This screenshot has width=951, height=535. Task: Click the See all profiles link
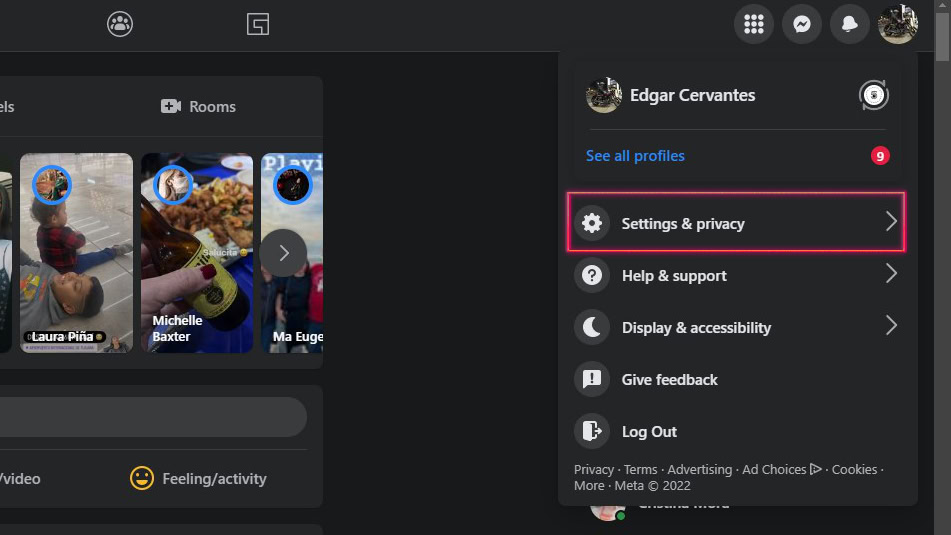pyautogui.click(x=635, y=156)
